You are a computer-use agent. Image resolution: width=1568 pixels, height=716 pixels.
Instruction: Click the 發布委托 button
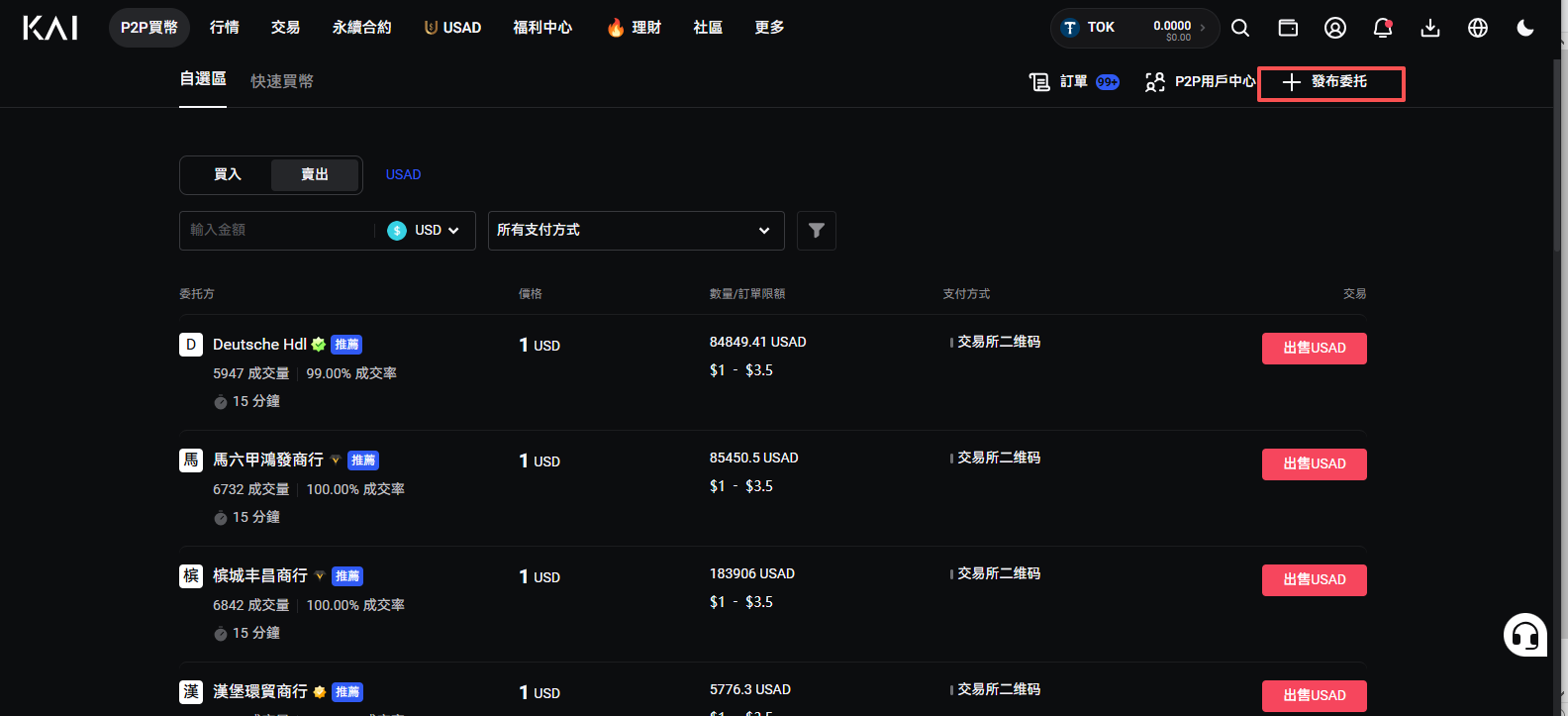[x=1330, y=83]
